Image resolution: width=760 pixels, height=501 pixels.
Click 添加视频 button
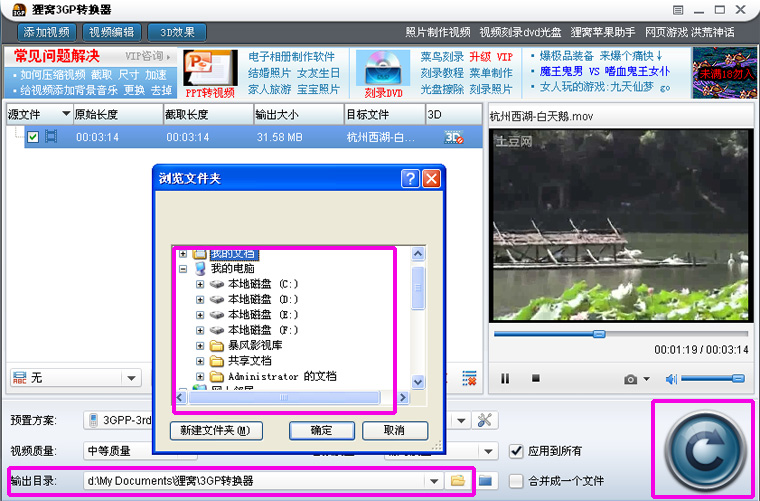coord(47,32)
